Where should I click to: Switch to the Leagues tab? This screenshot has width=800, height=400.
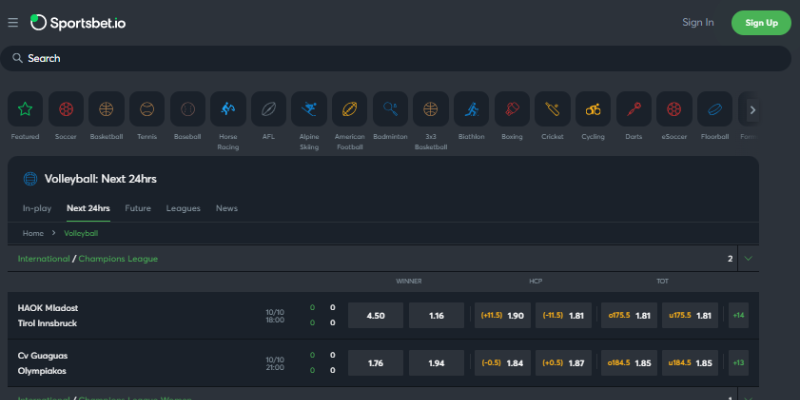pyautogui.click(x=183, y=208)
